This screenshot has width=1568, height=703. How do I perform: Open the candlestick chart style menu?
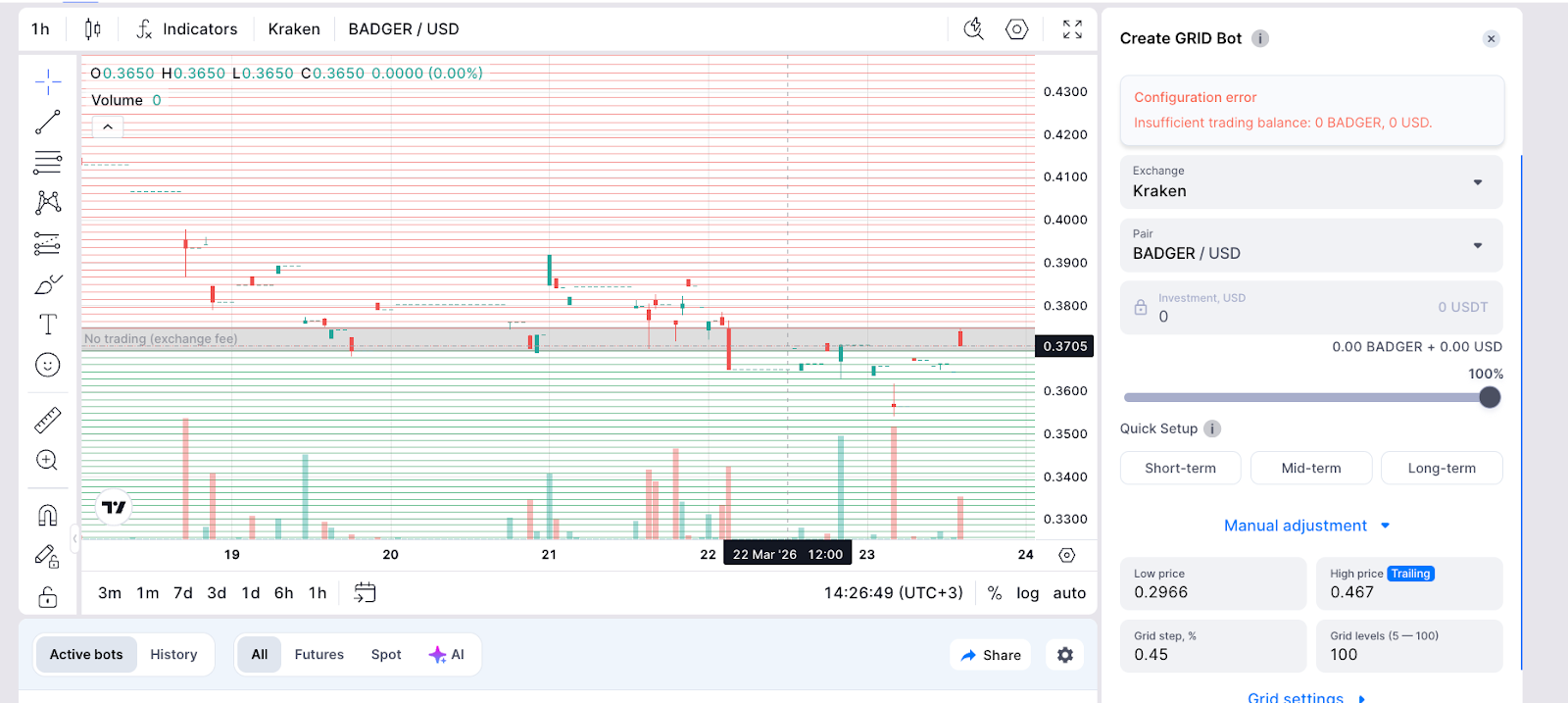[92, 29]
